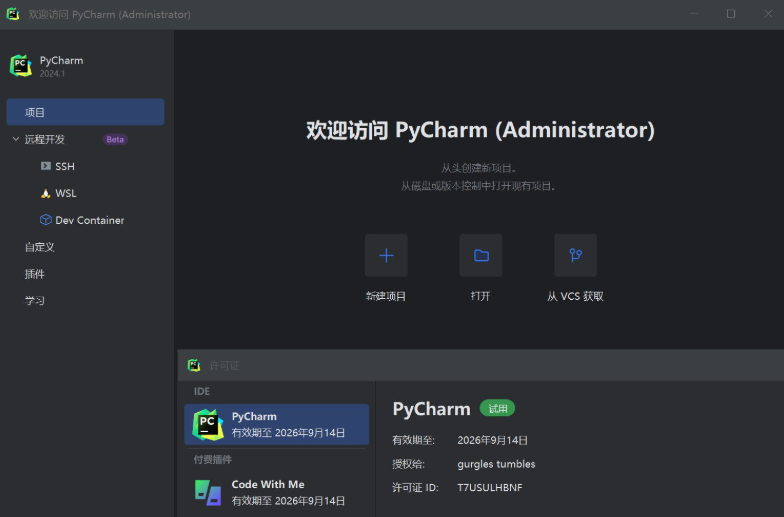This screenshot has width=784, height=517.
Task: Click the PyCharm IDE license logo
Action: [x=208, y=424]
